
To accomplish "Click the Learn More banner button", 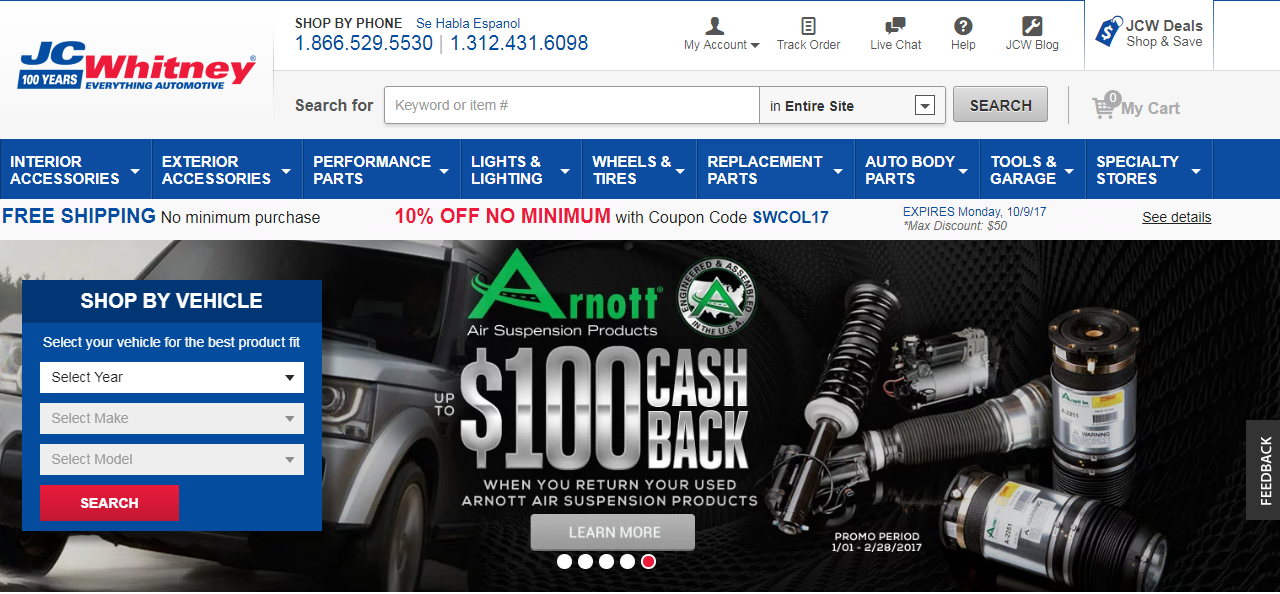I will pyautogui.click(x=612, y=532).
